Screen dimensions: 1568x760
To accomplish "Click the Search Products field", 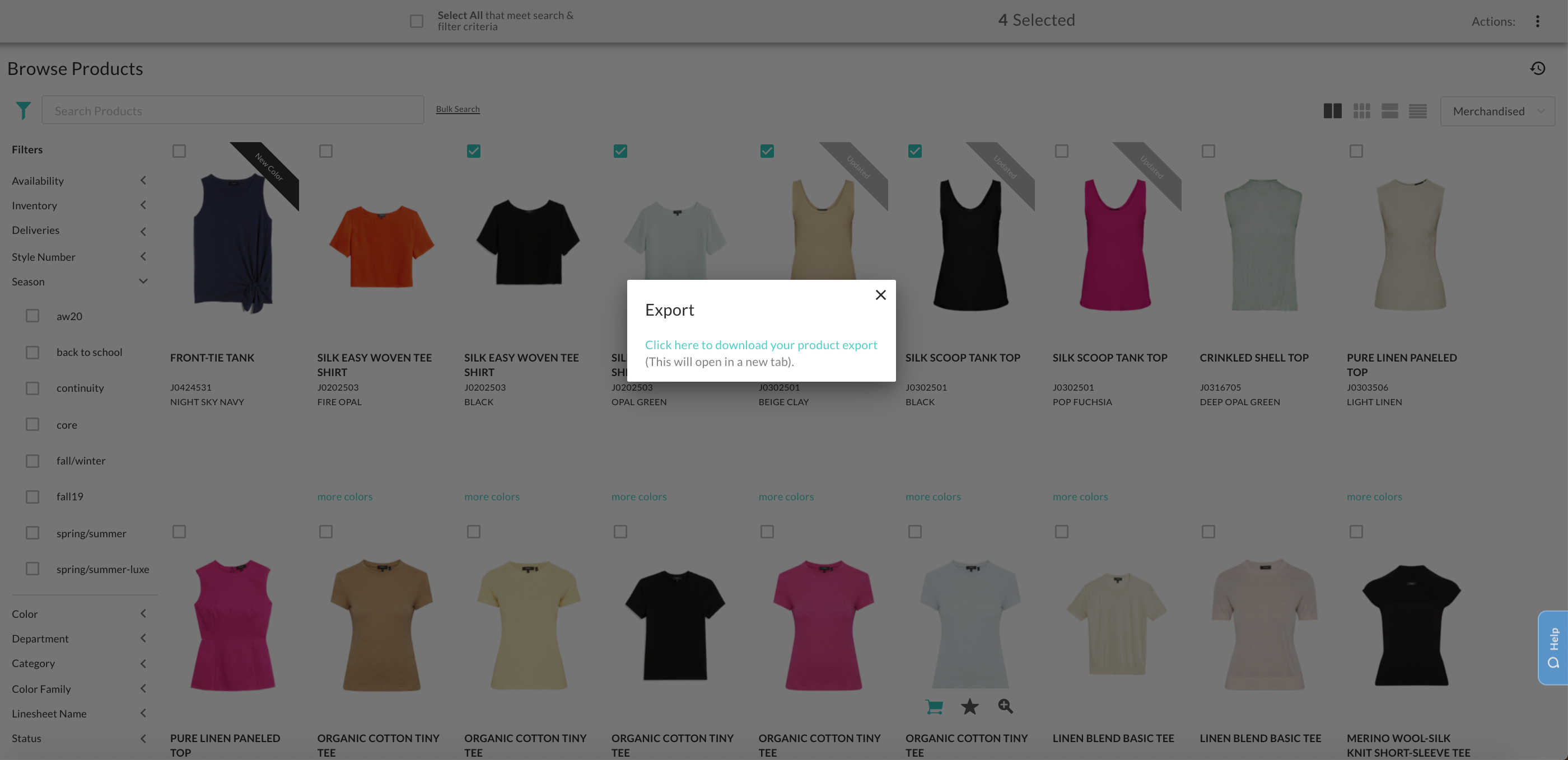I will 232,110.
